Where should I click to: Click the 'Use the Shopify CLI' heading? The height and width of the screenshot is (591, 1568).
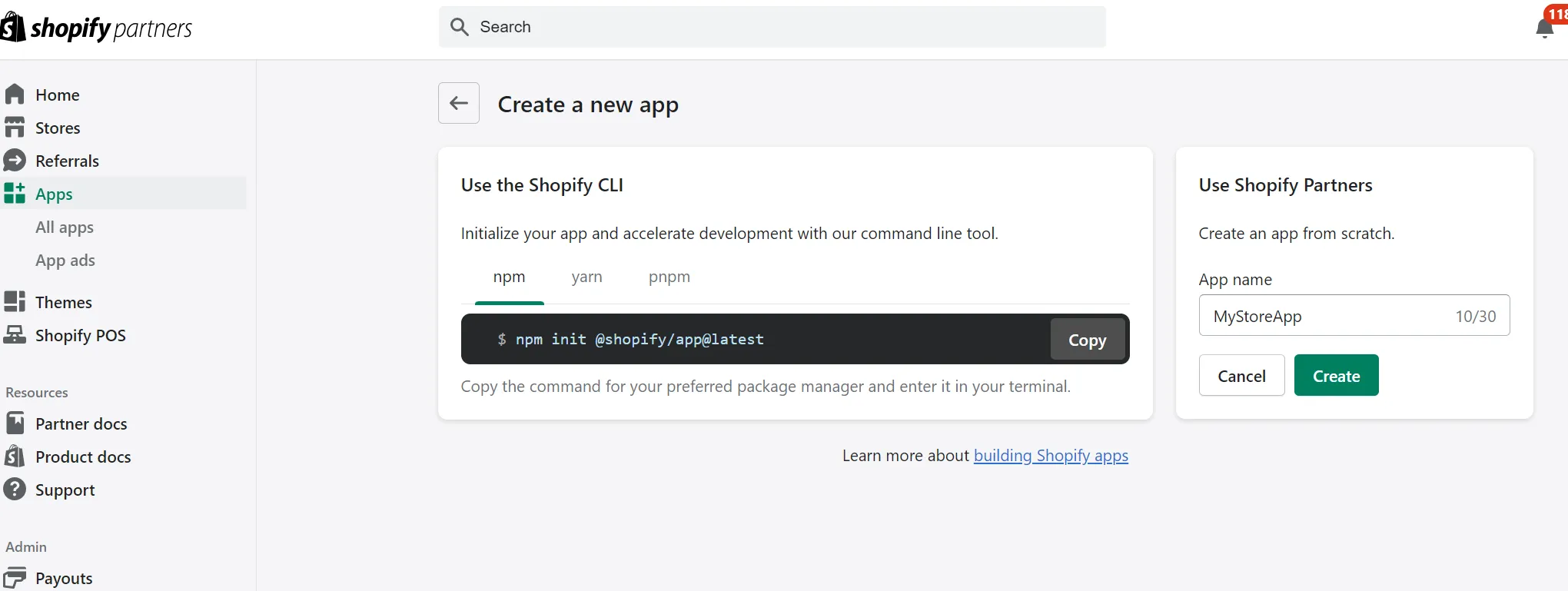[542, 185]
